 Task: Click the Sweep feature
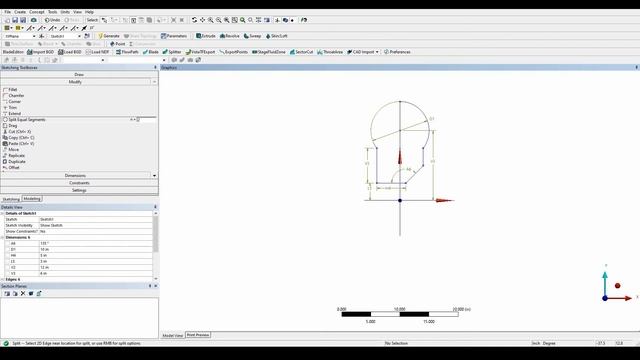tap(252, 36)
